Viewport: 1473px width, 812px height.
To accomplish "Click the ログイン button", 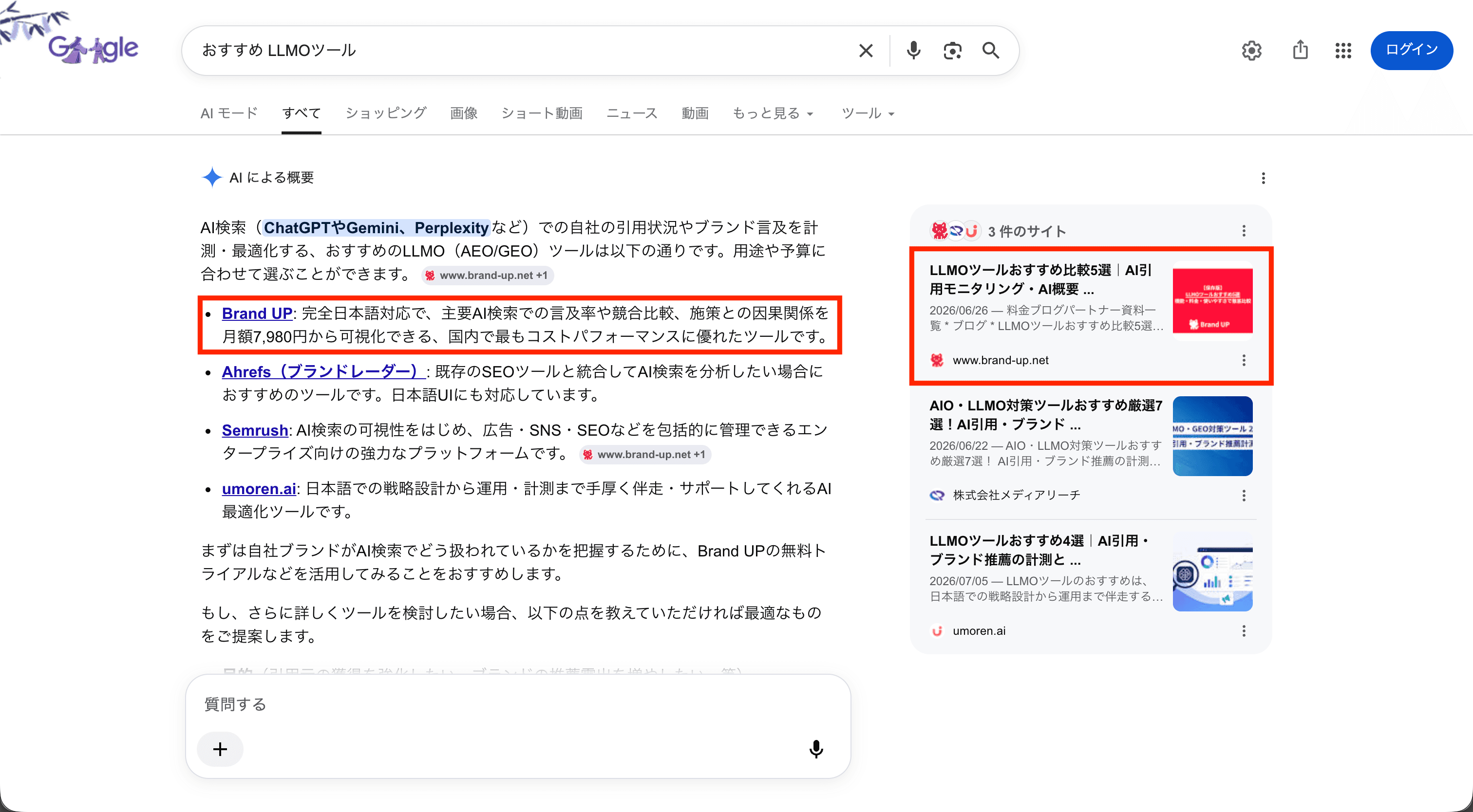I will click(1411, 50).
